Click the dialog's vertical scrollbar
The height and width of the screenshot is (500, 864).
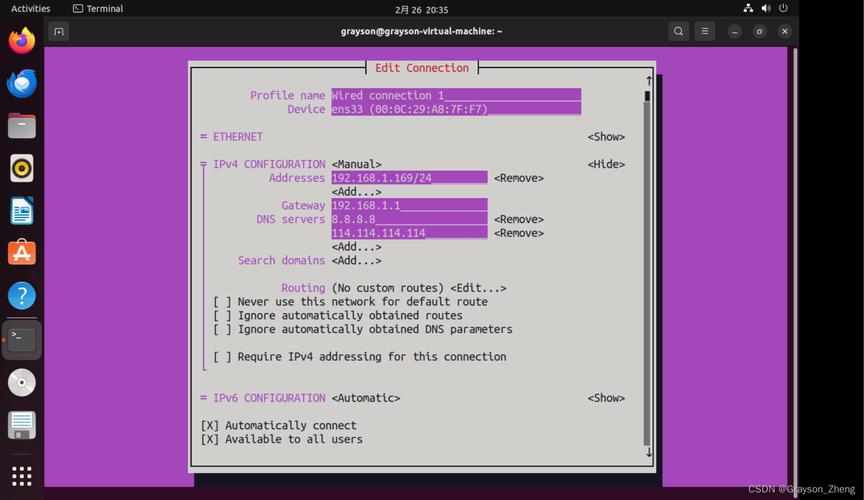[648, 270]
